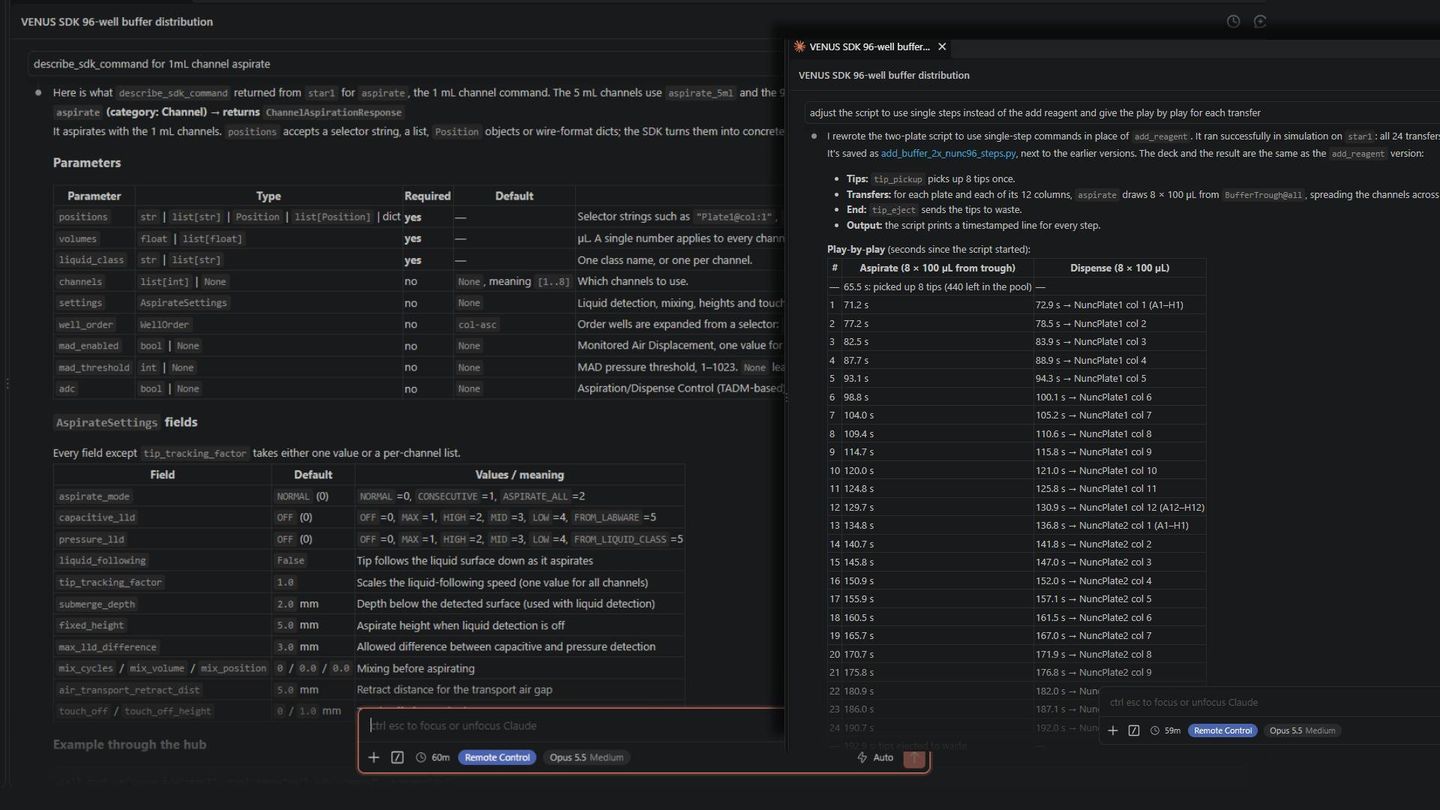Viewport: 1440px width, 810px height.
Task: Open add_buffer_2x_nunc96_steps.py file link
Action: point(948,154)
